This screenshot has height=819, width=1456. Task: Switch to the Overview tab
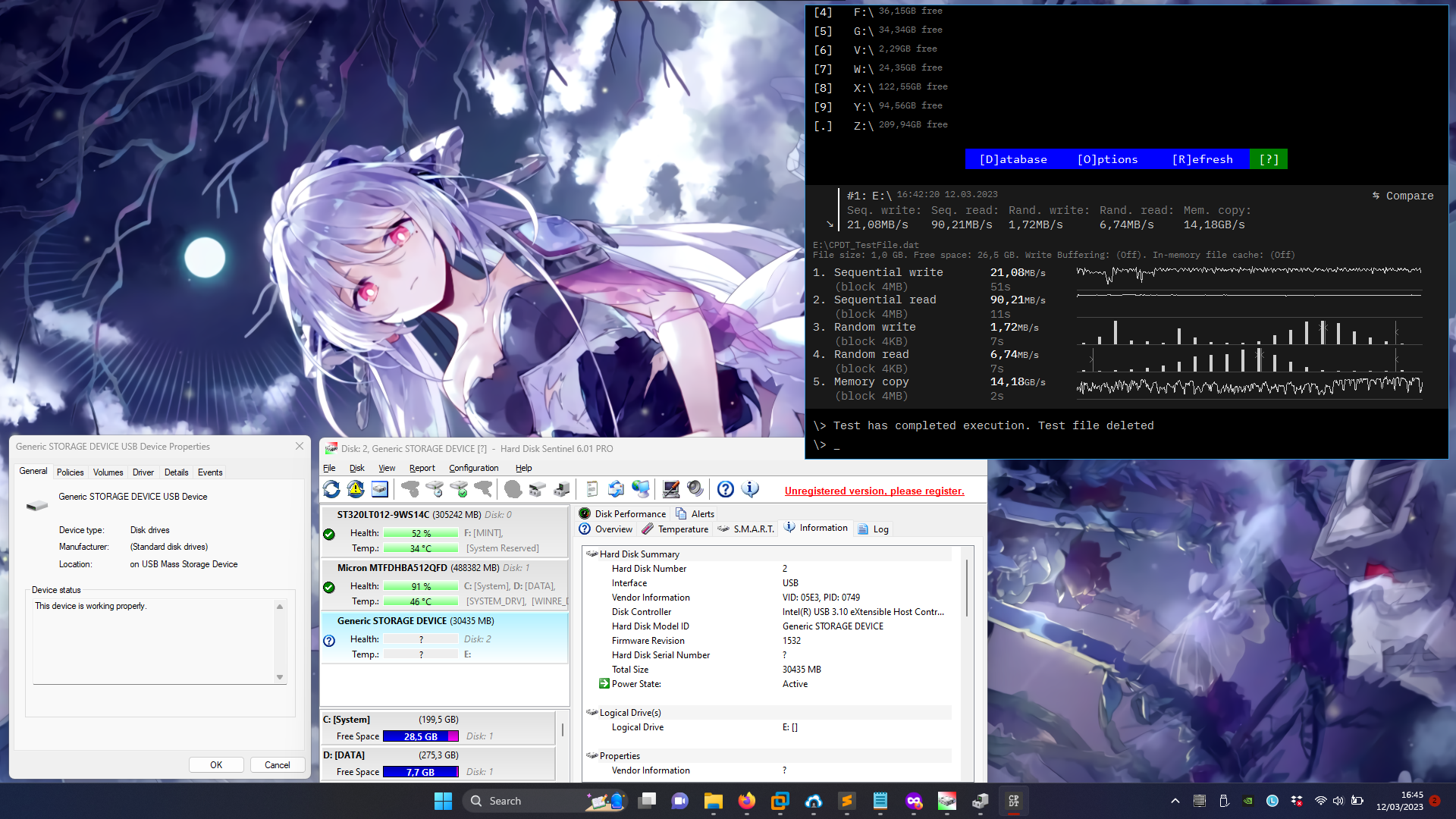point(606,529)
